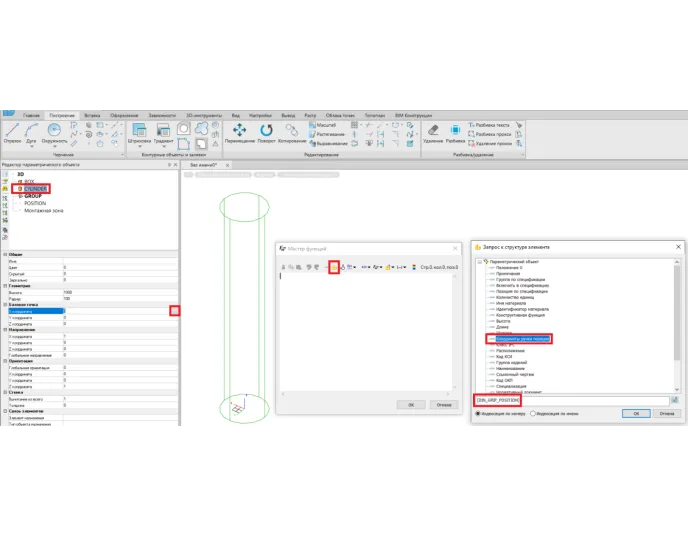Open the Дуга dropdown arrow

click(x=31, y=147)
